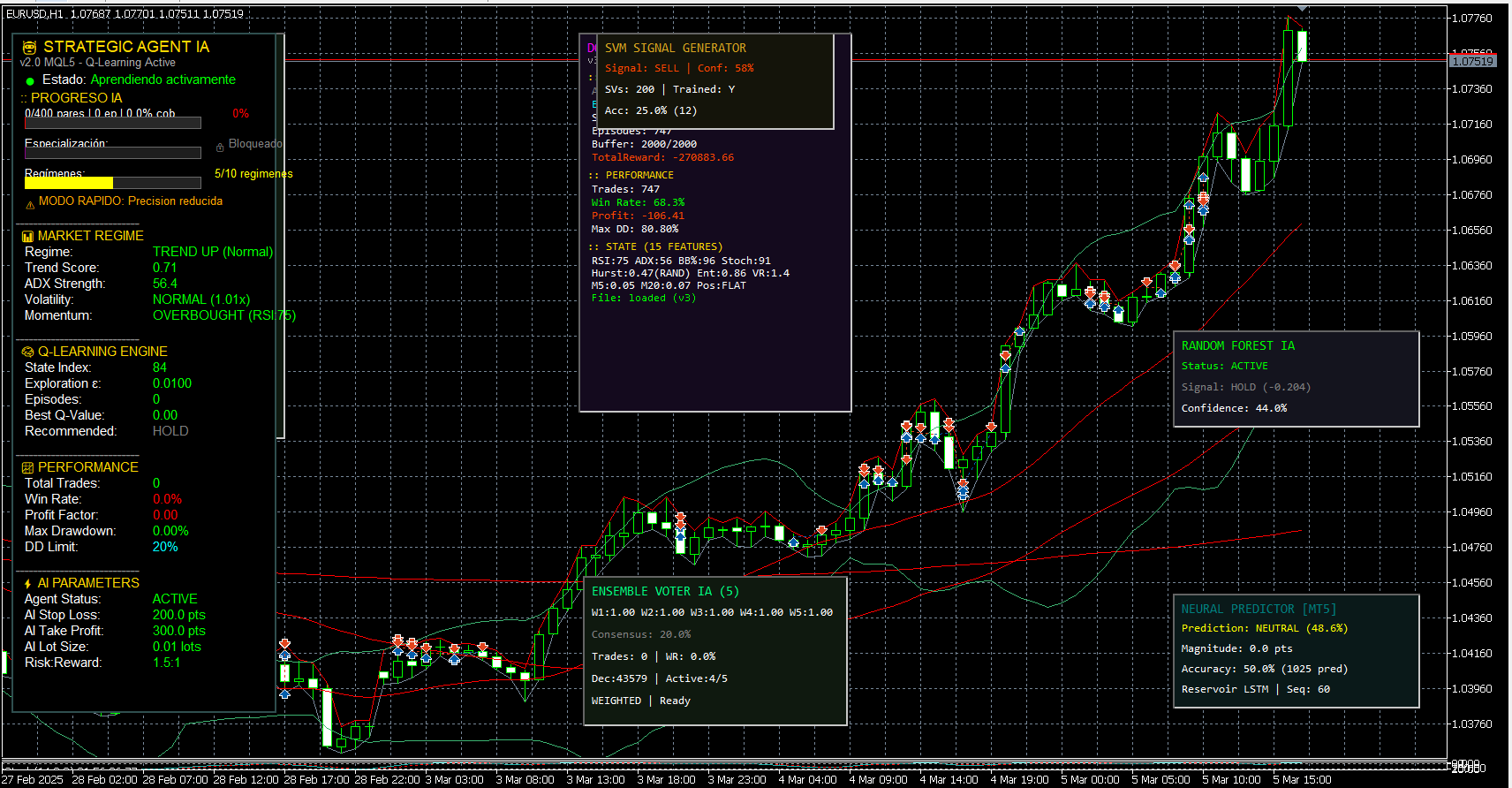Select the NEURAL PREDICTOR [MT5] panel title
Image resolution: width=1512 pixels, height=788 pixels.
[1259, 610]
